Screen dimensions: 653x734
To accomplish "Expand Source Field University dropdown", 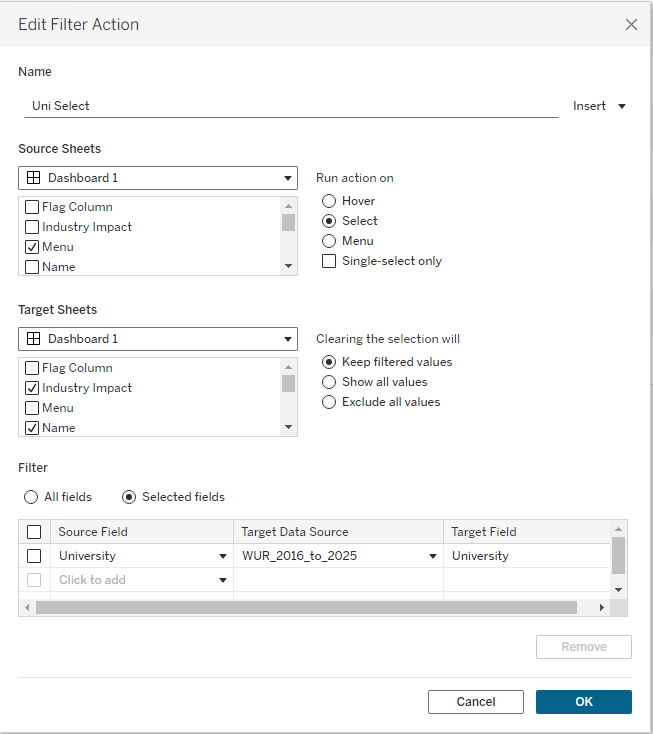I will pyautogui.click(x=222, y=556).
